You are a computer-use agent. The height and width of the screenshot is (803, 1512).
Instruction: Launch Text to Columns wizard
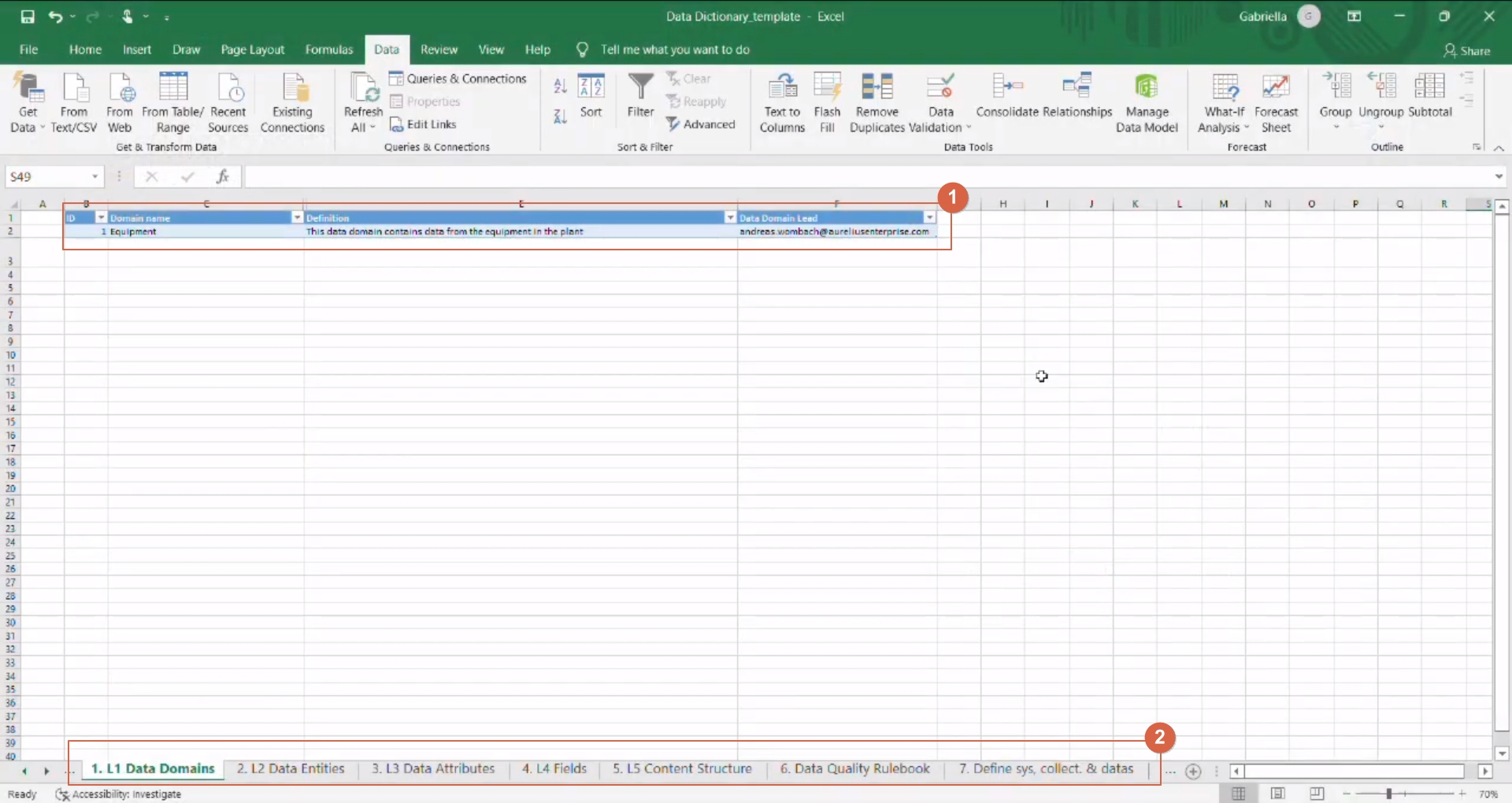tap(782, 103)
